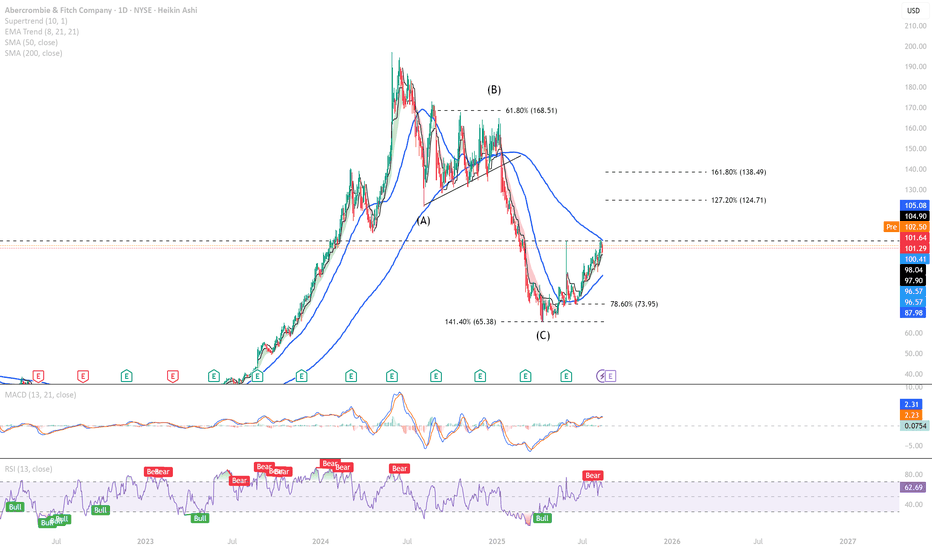
Task: Click the 2026 label on the time axis
Action: coord(672,541)
